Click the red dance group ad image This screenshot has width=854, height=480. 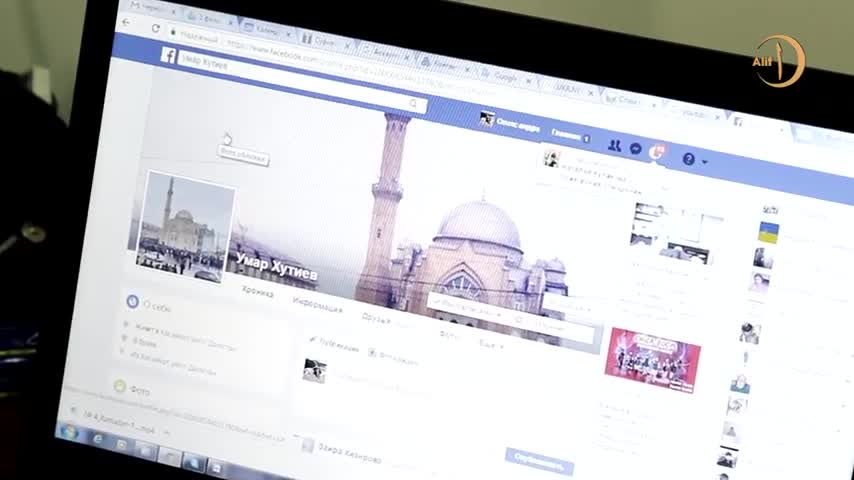(x=652, y=359)
